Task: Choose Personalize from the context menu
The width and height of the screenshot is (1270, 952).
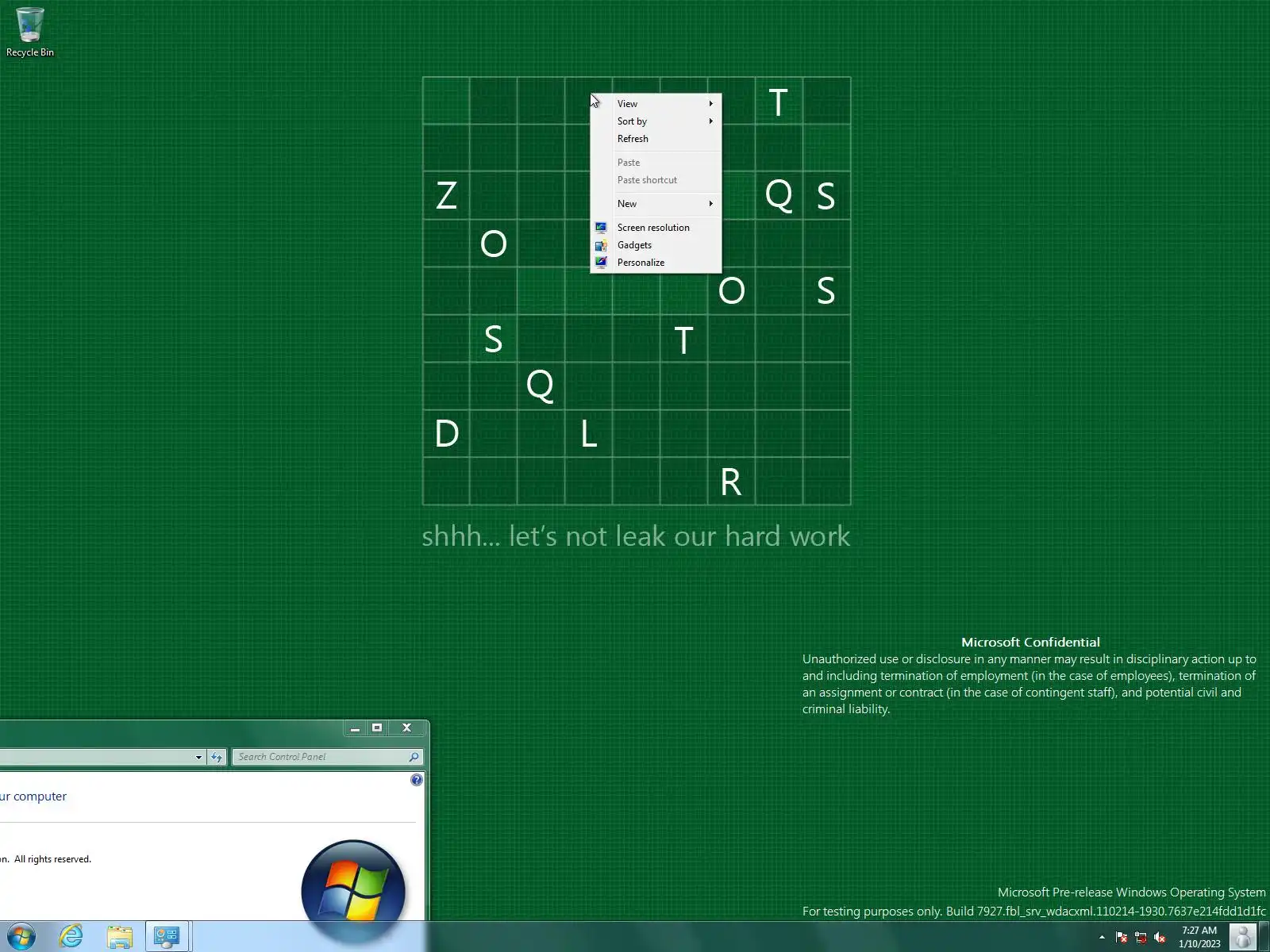Action: click(x=656, y=263)
